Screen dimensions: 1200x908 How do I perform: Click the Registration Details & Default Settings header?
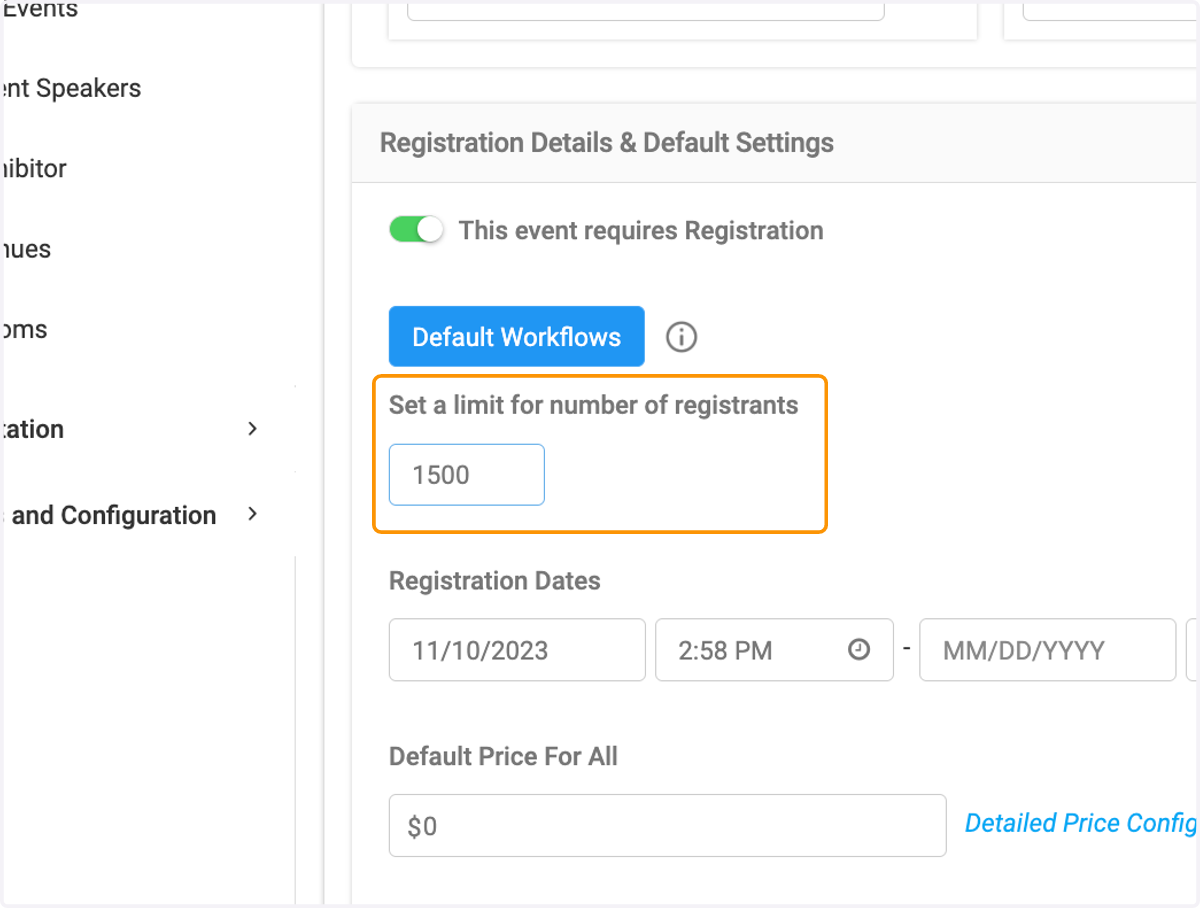[x=607, y=143]
